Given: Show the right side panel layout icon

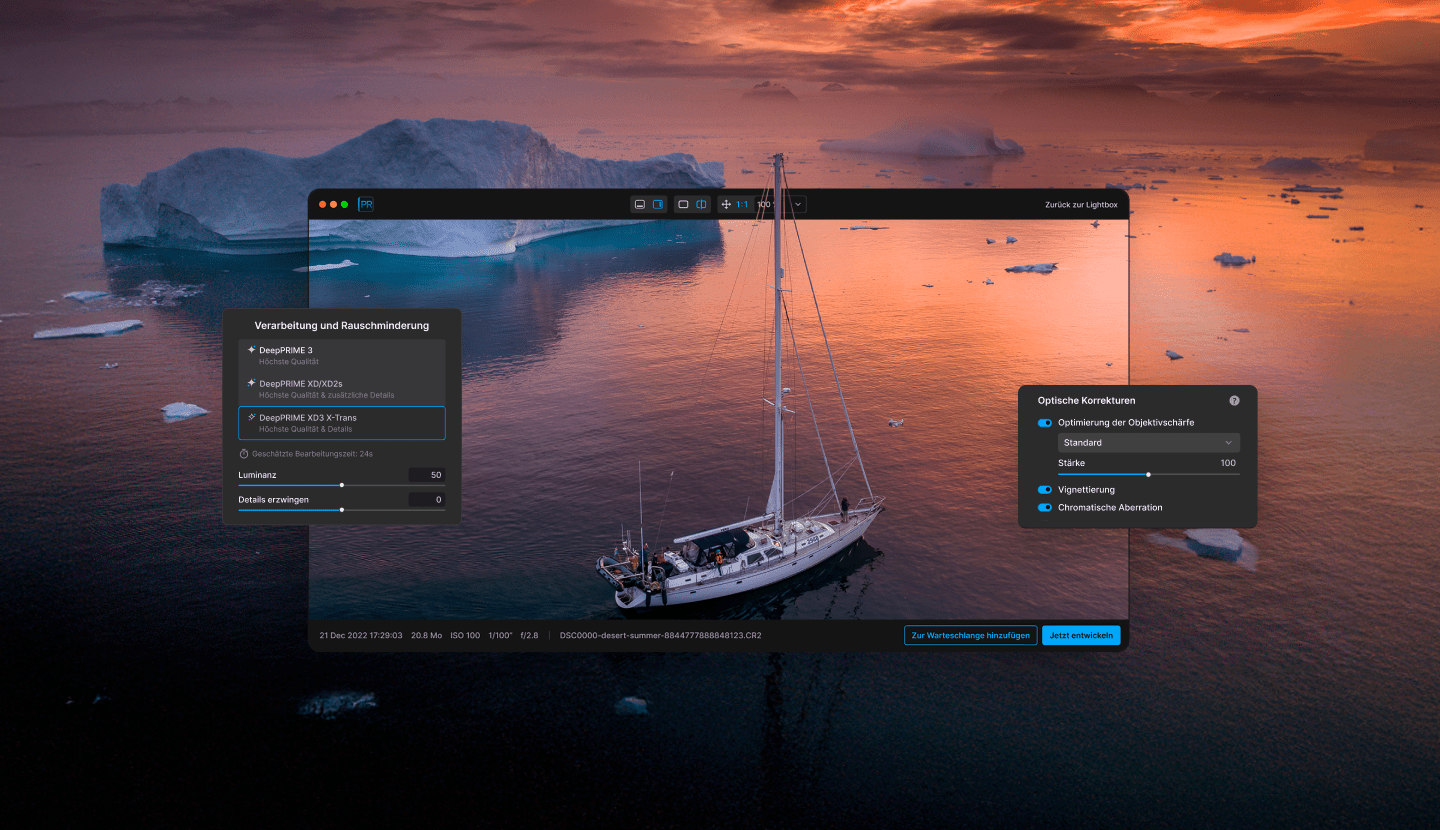Looking at the screenshot, I should pyautogui.click(x=658, y=204).
